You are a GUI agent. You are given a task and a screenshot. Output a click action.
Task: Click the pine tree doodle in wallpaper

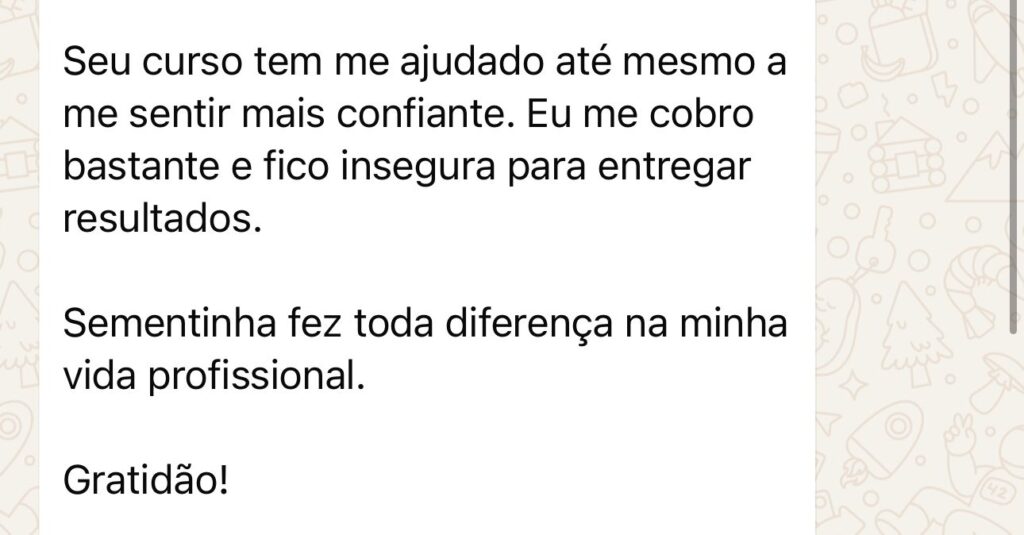915,333
